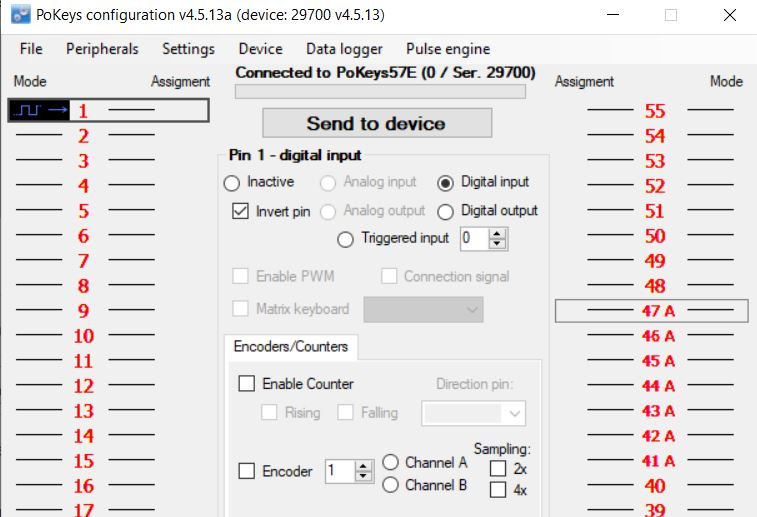Click the connection progress bar
This screenshot has height=517, width=757.
(x=380, y=92)
